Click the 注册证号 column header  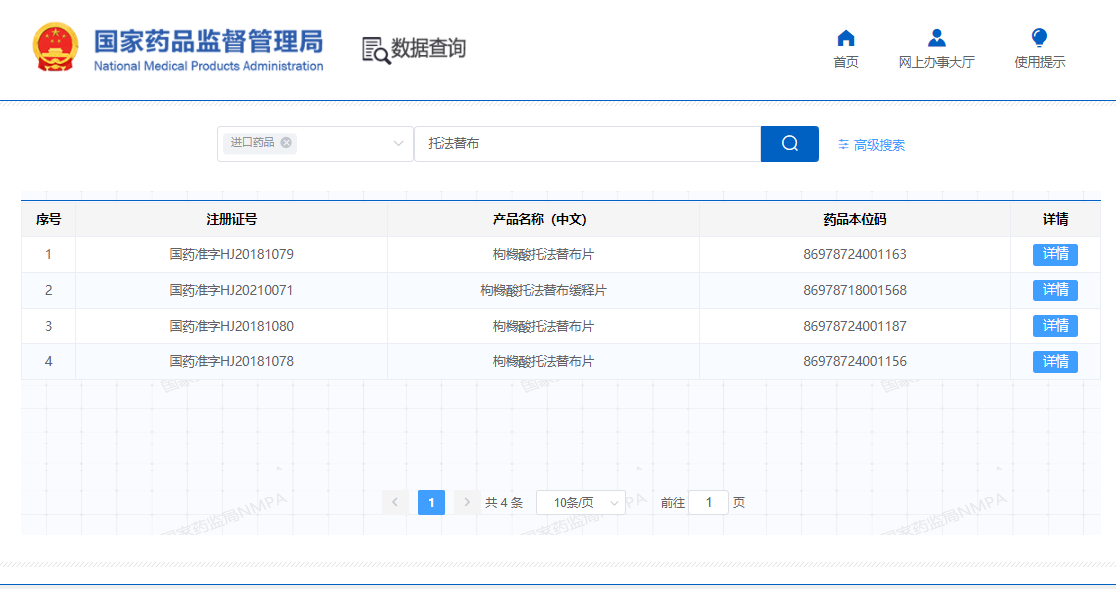pyautogui.click(x=231, y=219)
